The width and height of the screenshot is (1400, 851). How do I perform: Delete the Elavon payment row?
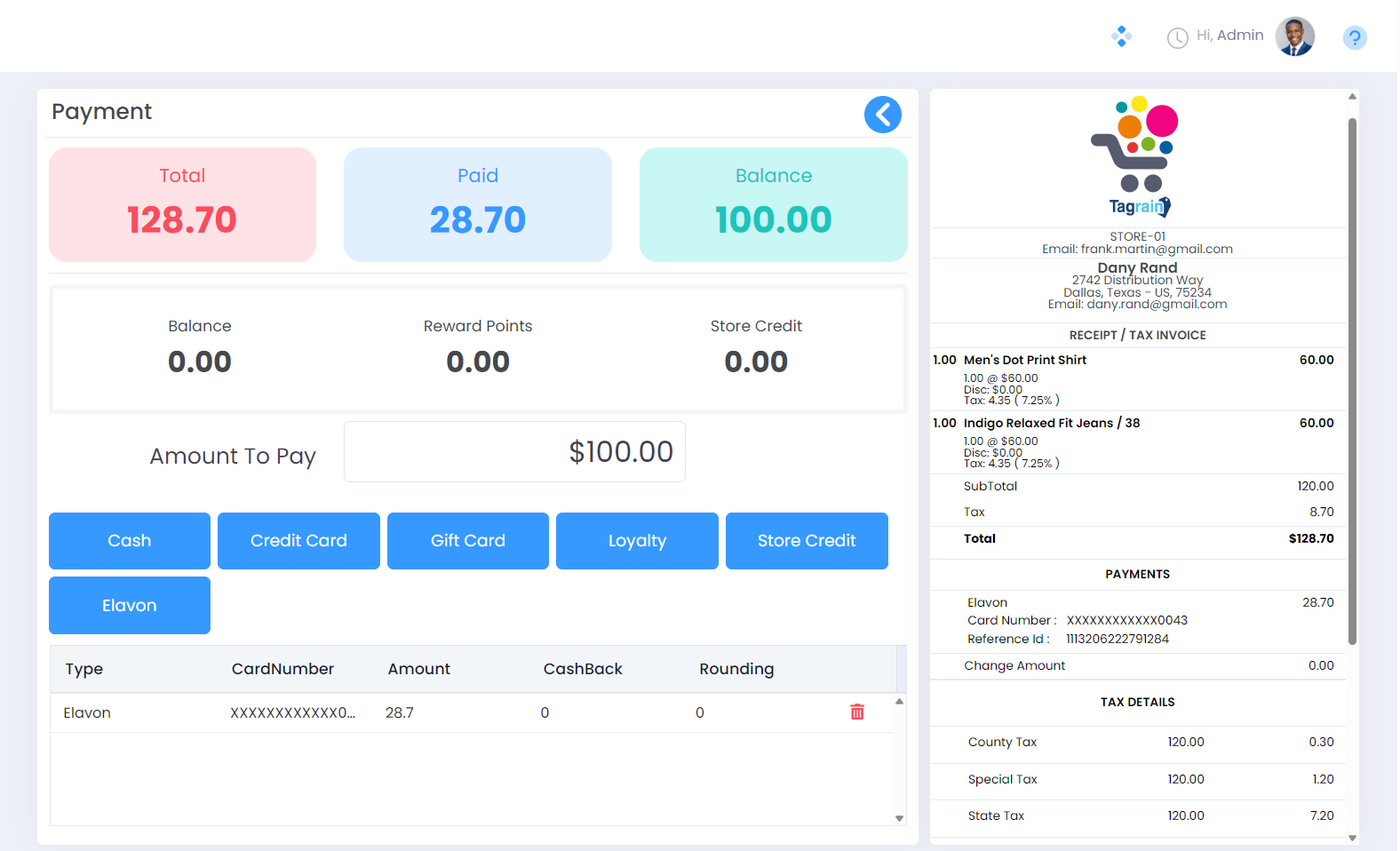pos(856,712)
